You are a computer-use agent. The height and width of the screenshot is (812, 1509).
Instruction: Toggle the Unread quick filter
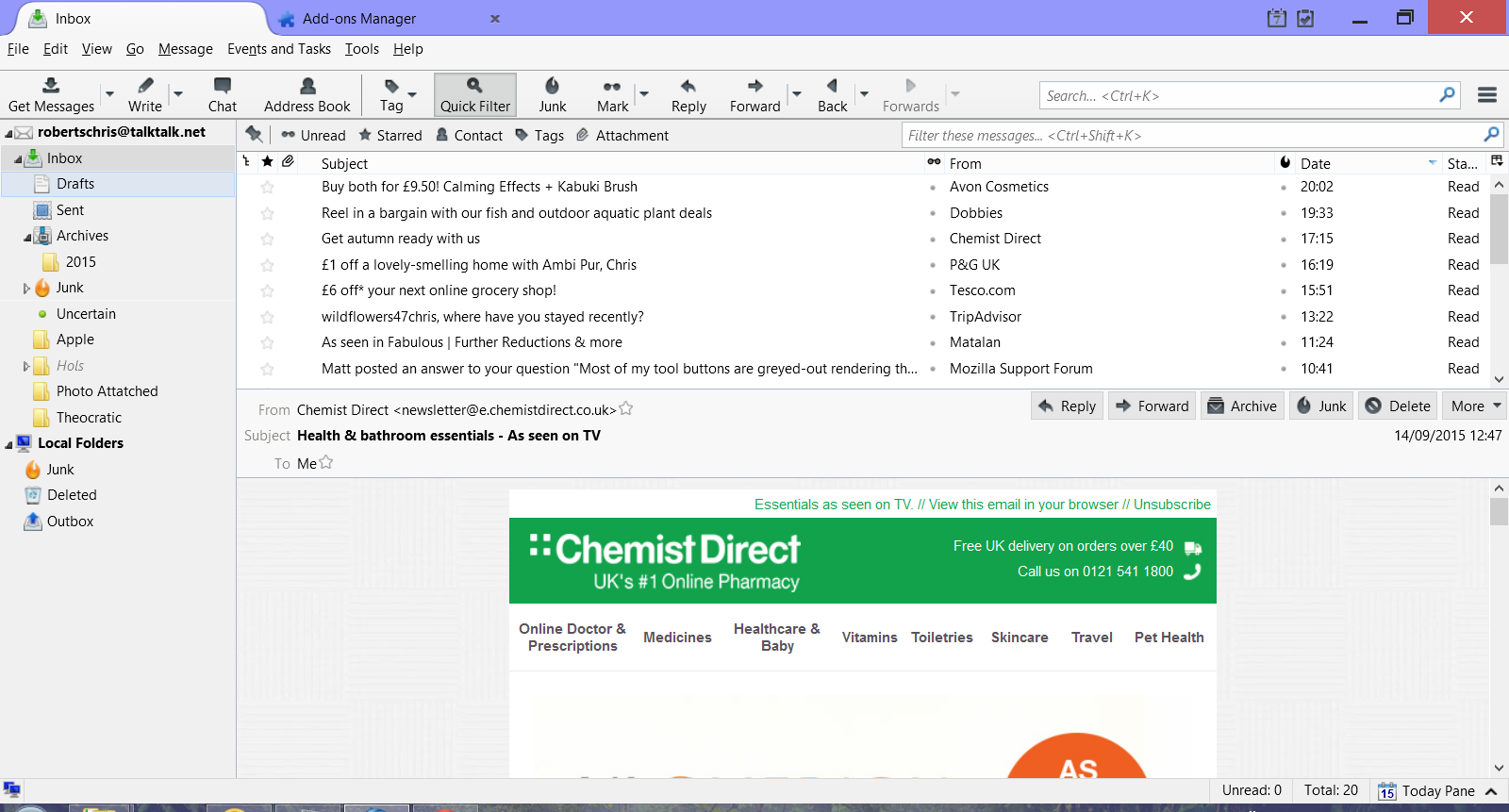314,136
